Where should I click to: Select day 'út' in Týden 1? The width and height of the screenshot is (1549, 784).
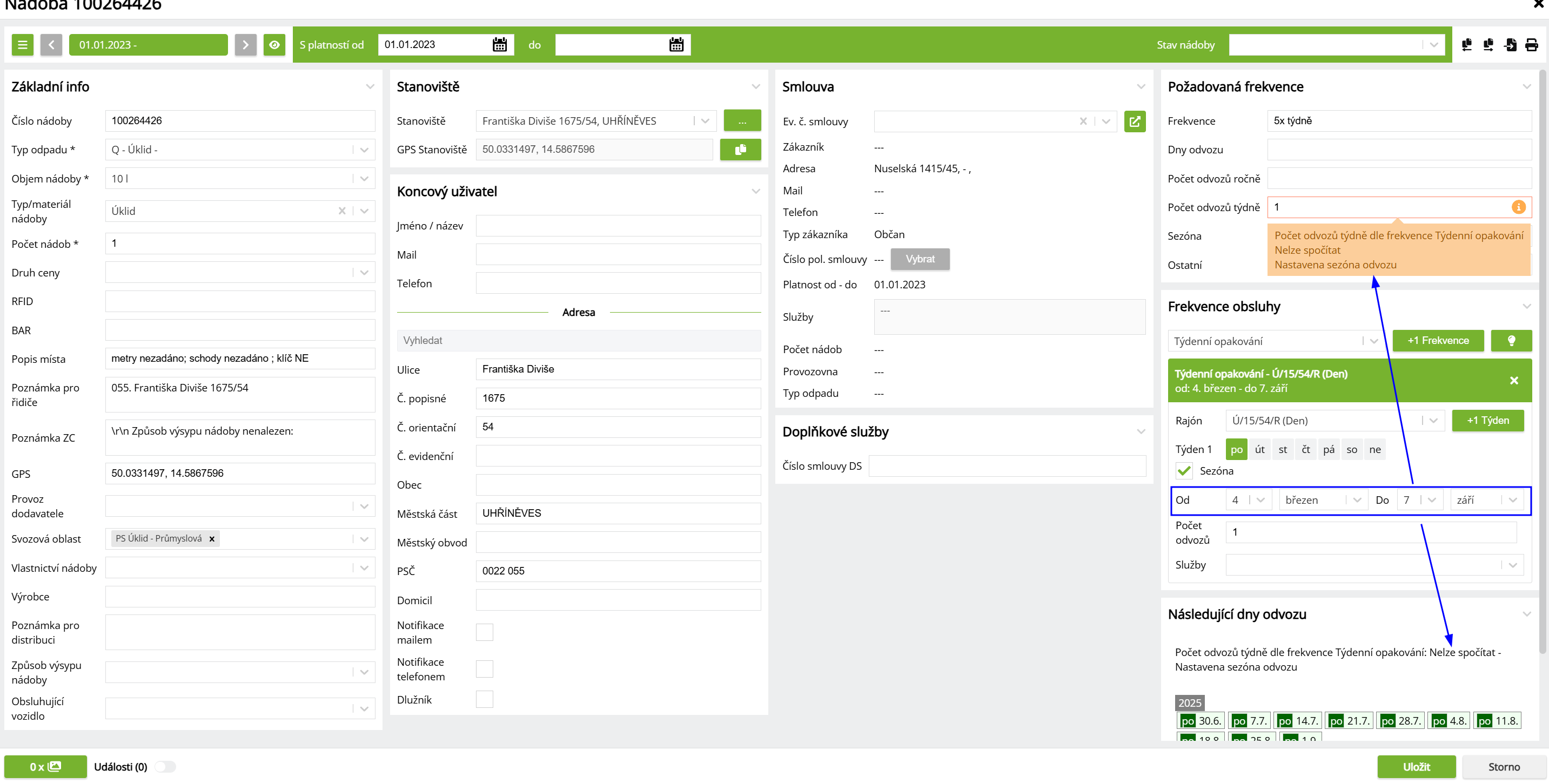click(x=1259, y=449)
